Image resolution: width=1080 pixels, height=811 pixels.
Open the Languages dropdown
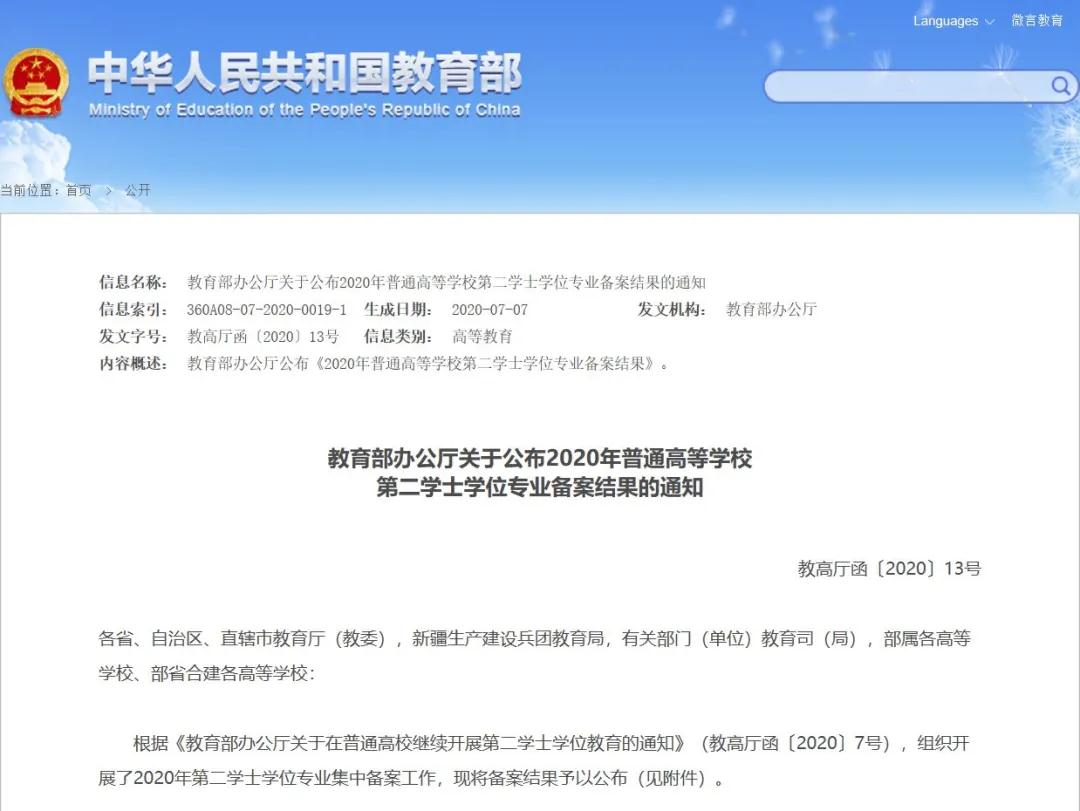tap(953, 21)
